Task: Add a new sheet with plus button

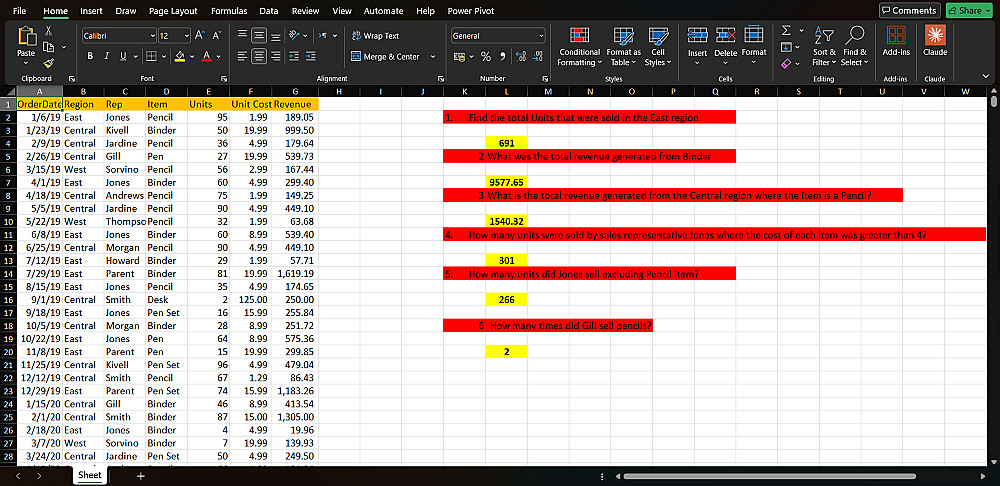Action: (140, 476)
